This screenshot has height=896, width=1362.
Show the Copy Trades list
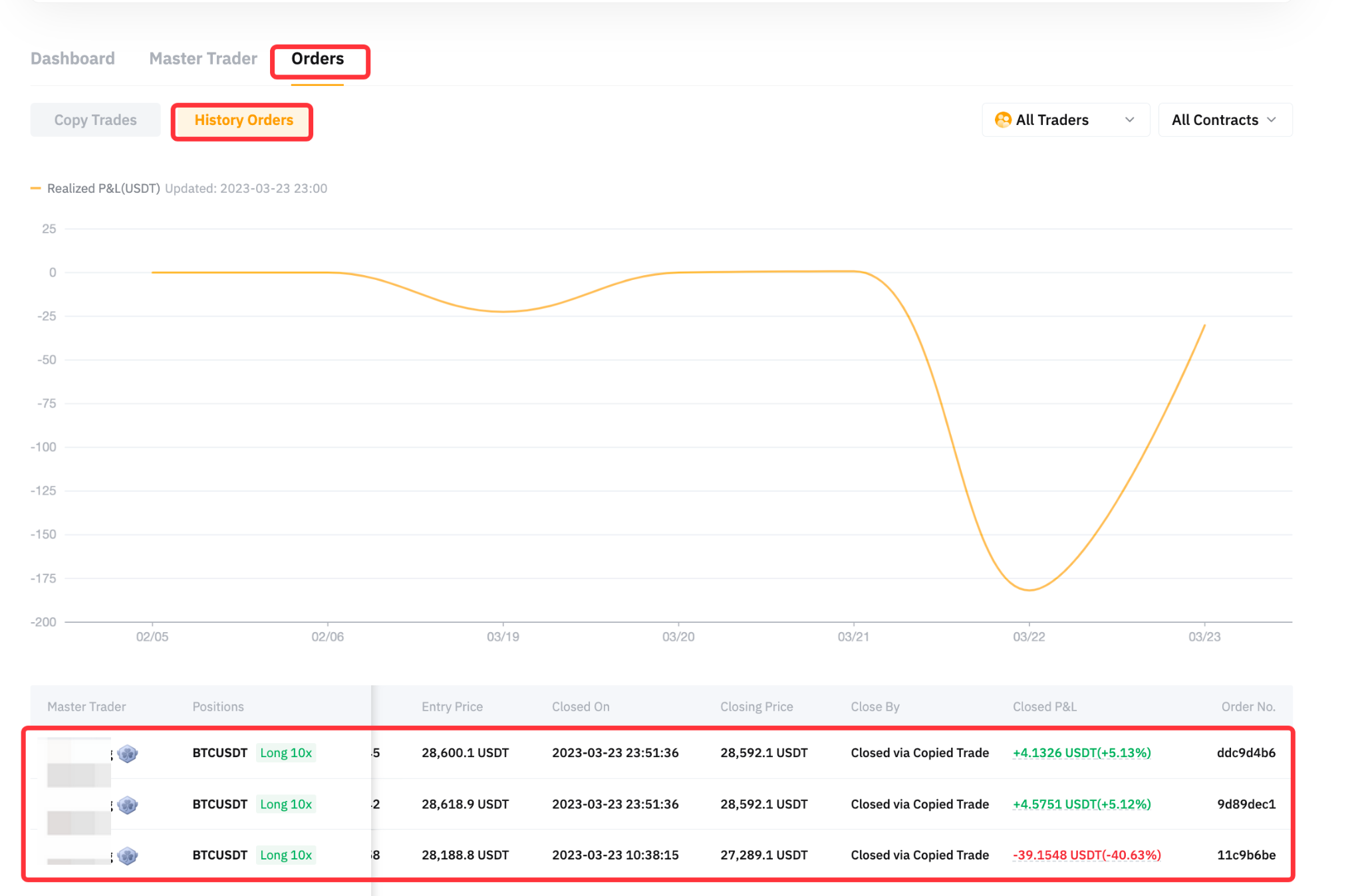(x=95, y=120)
